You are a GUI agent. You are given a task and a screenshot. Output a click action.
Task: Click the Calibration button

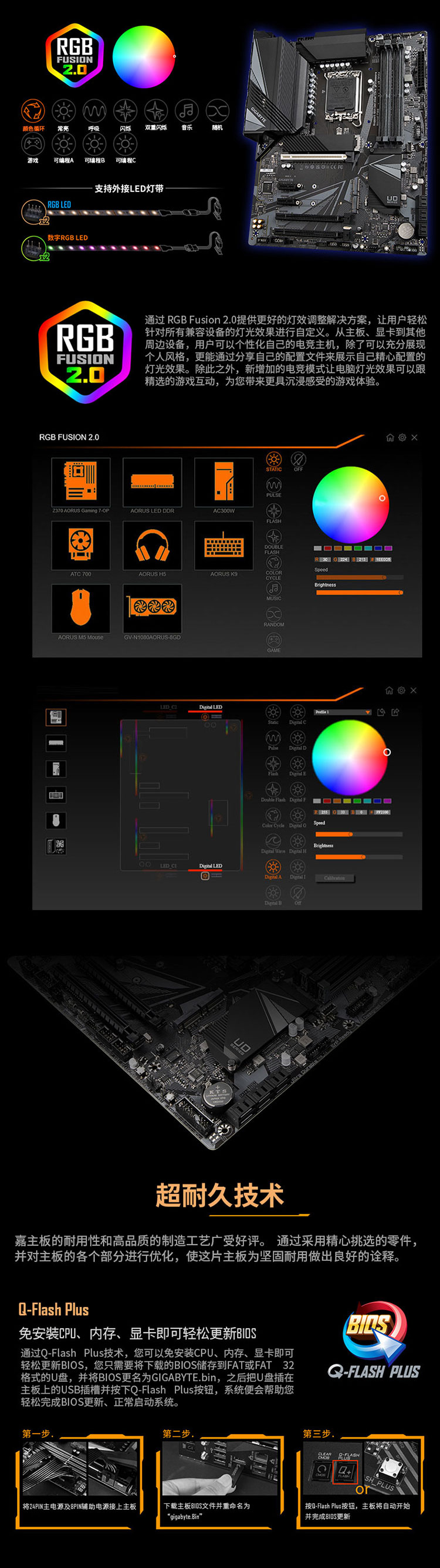click(x=334, y=878)
